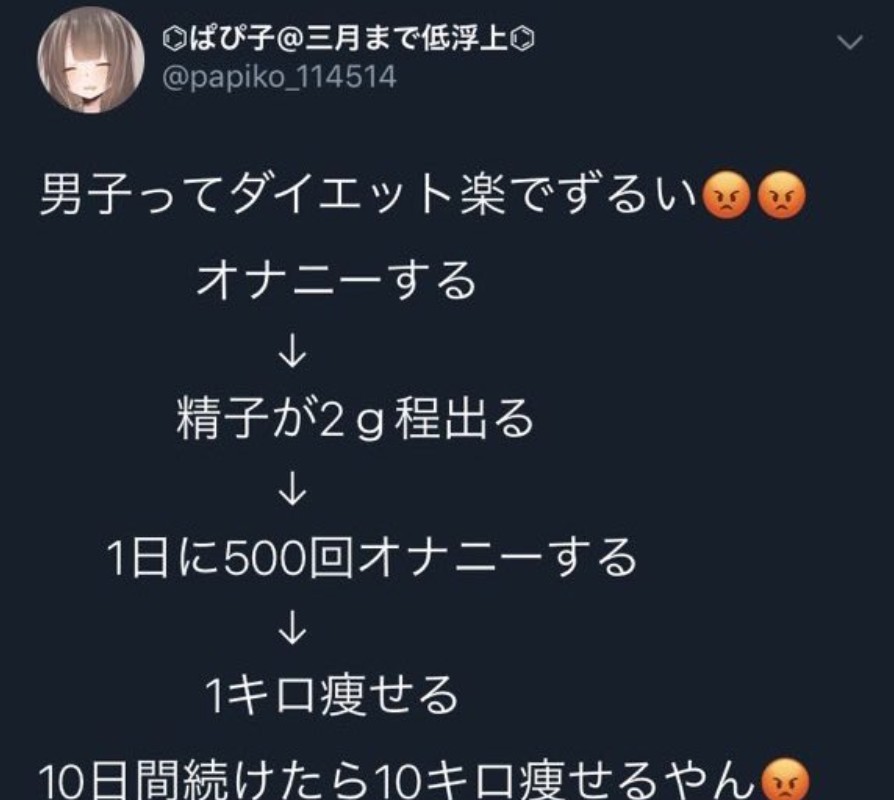Click the down arrow above 1キロ痩せる
Screen dimensions: 894x800
tap(293, 630)
